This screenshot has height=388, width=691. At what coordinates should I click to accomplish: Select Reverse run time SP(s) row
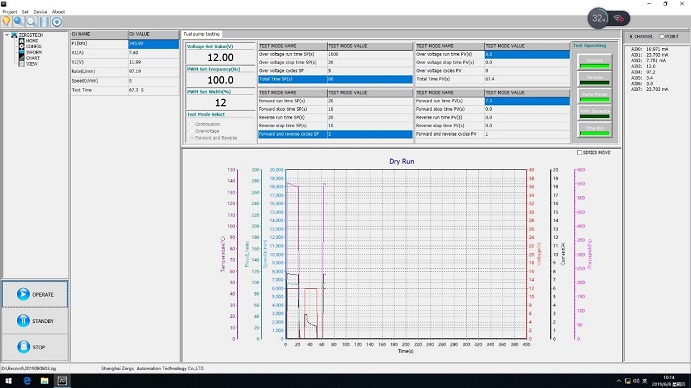pos(335,117)
